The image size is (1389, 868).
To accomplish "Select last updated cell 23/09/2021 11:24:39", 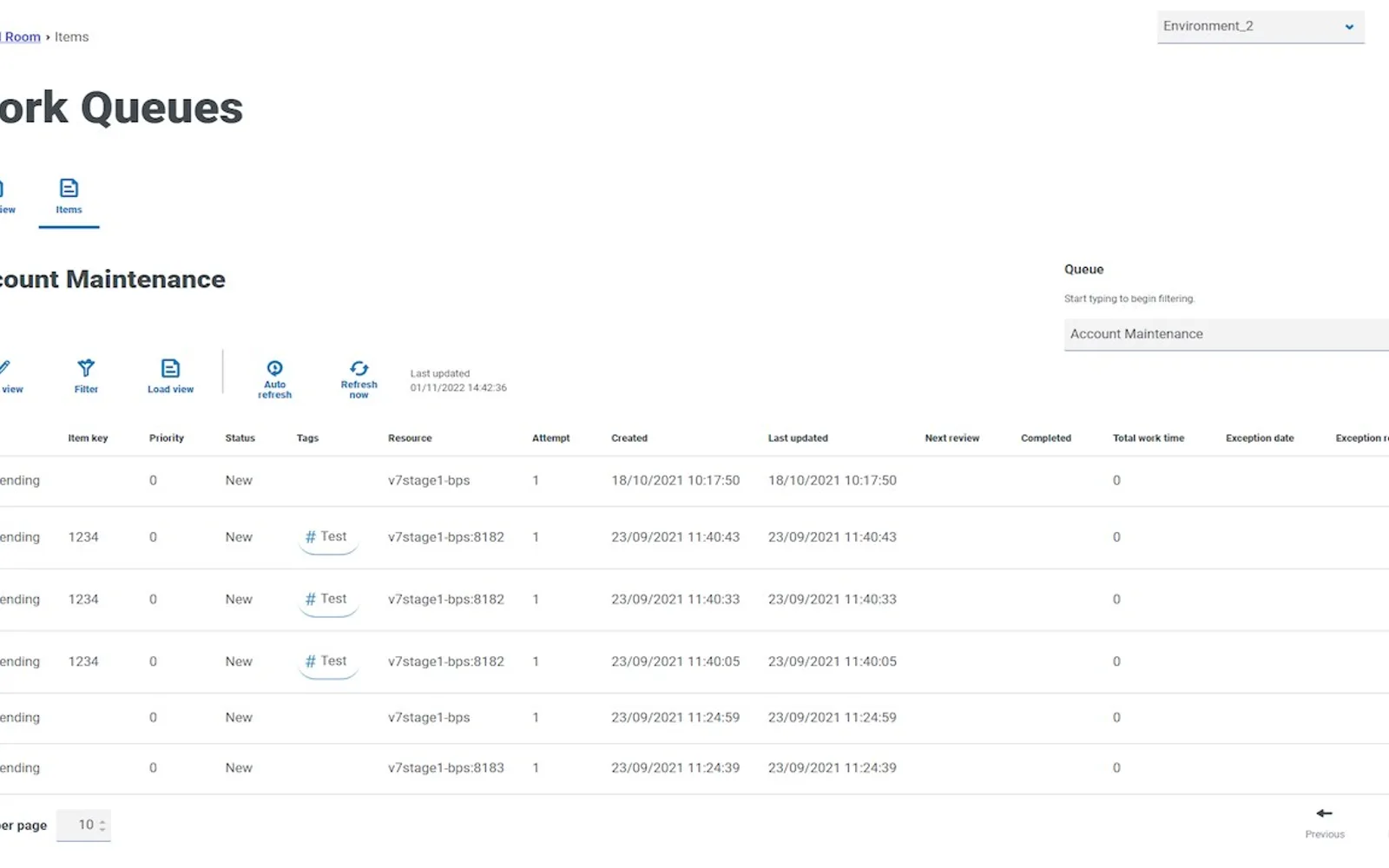I will click(x=832, y=768).
